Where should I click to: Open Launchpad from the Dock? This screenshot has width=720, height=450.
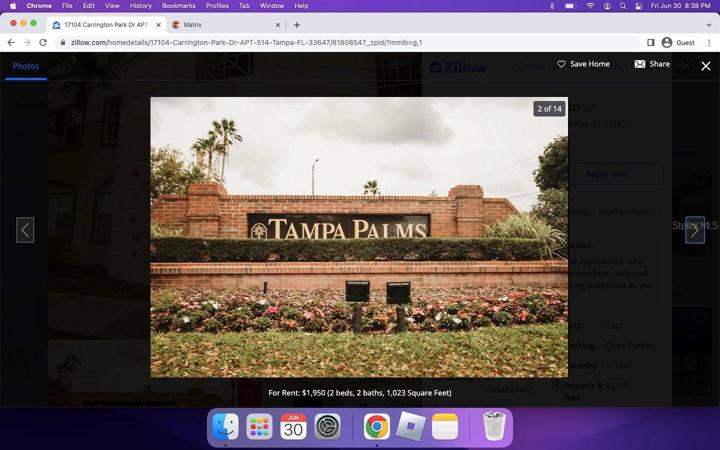pyautogui.click(x=259, y=427)
